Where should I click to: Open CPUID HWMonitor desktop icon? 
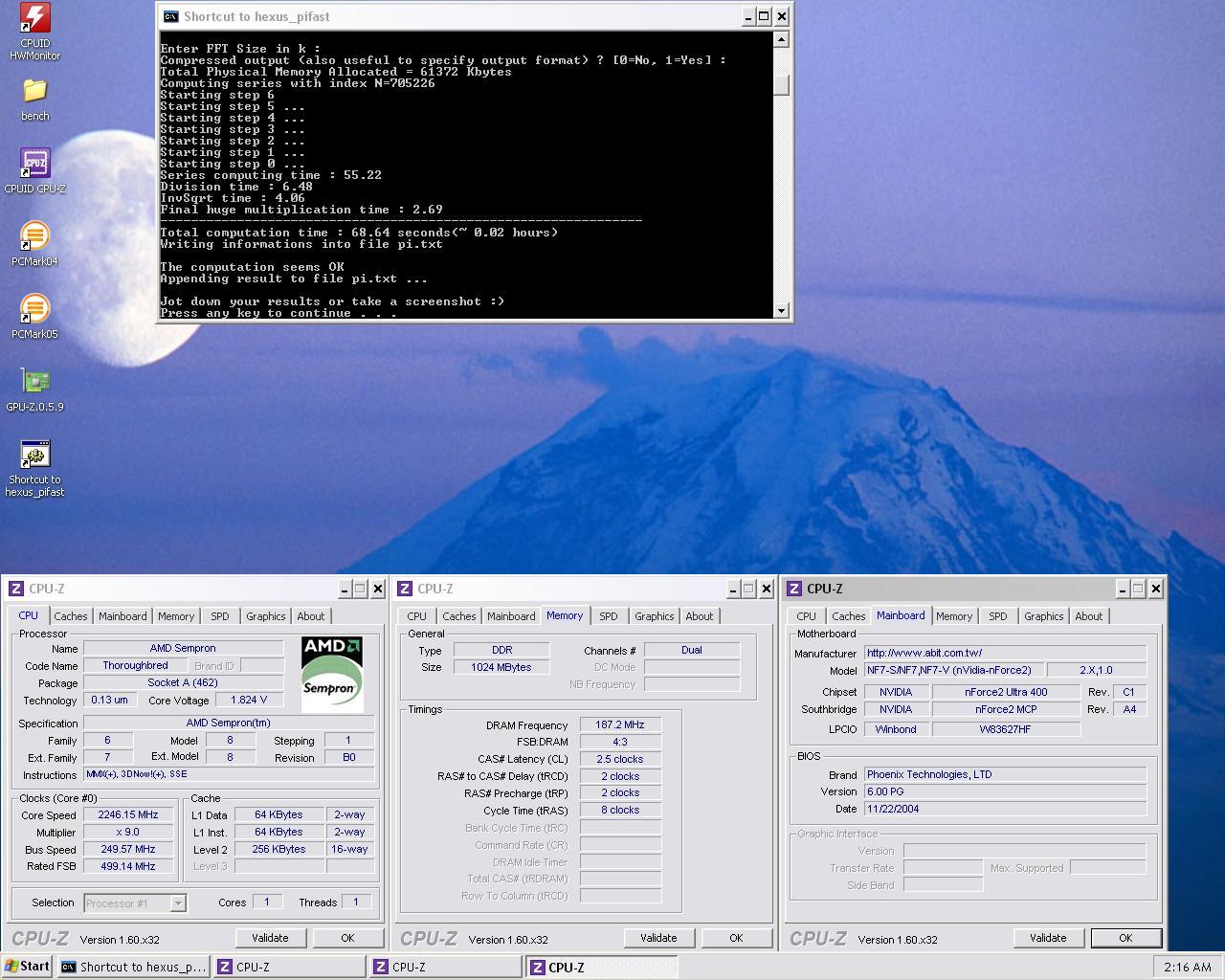(34, 31)
